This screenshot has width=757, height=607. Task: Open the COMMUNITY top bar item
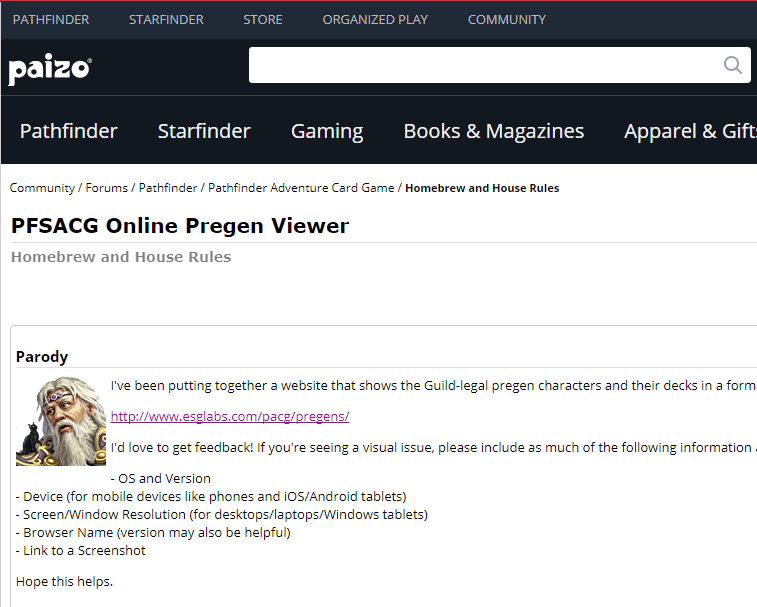507,20
